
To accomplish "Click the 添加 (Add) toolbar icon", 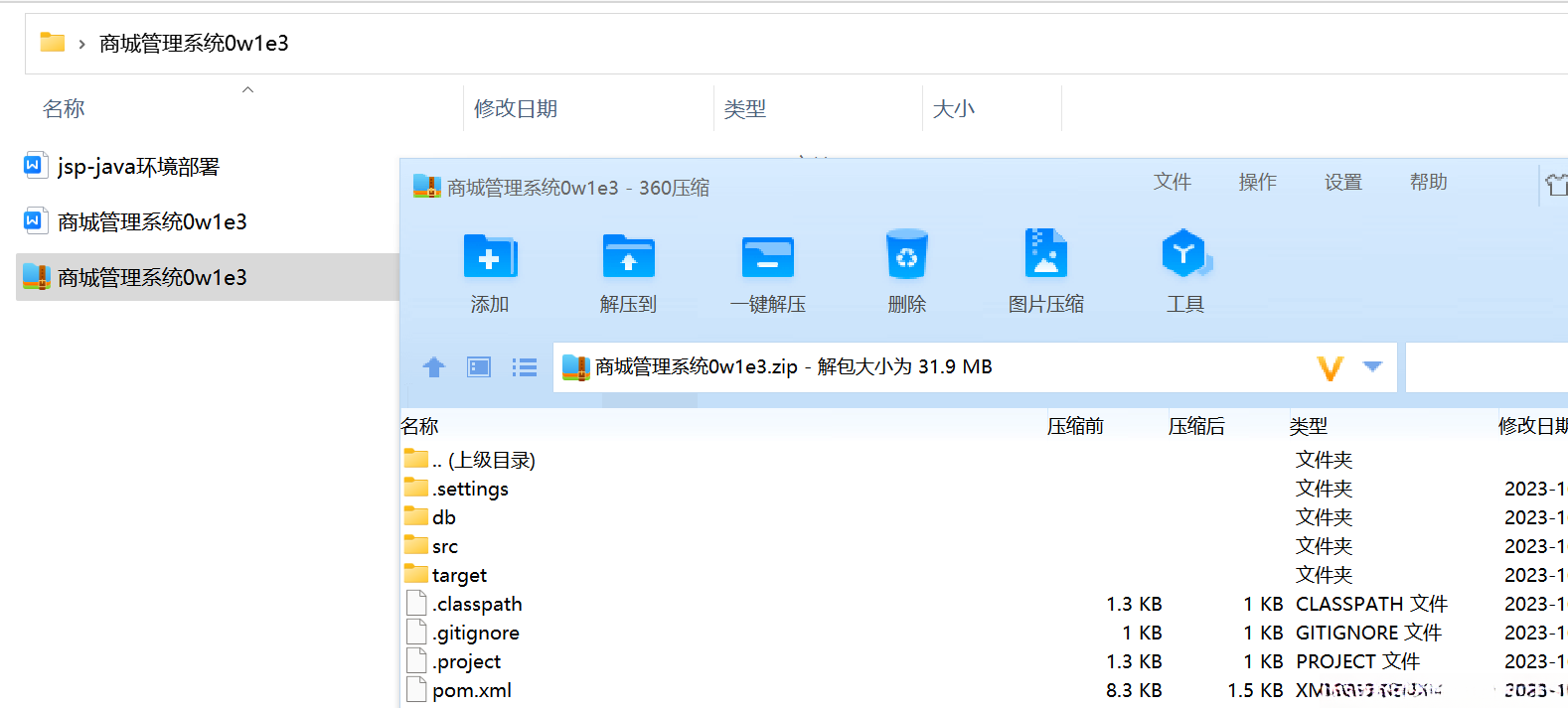I will pyautogui.click(x=490, y=257).
